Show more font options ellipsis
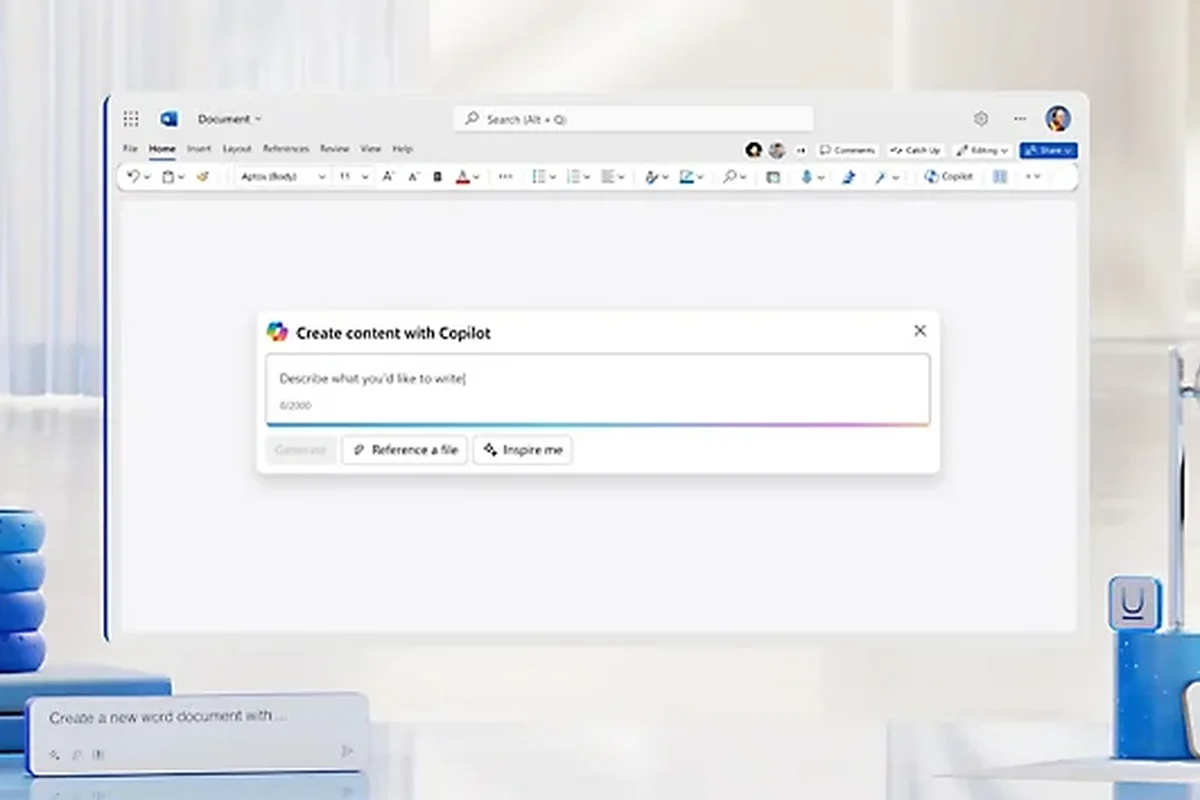The width and height of the screenshot is (1200, 800). (506, 176)
